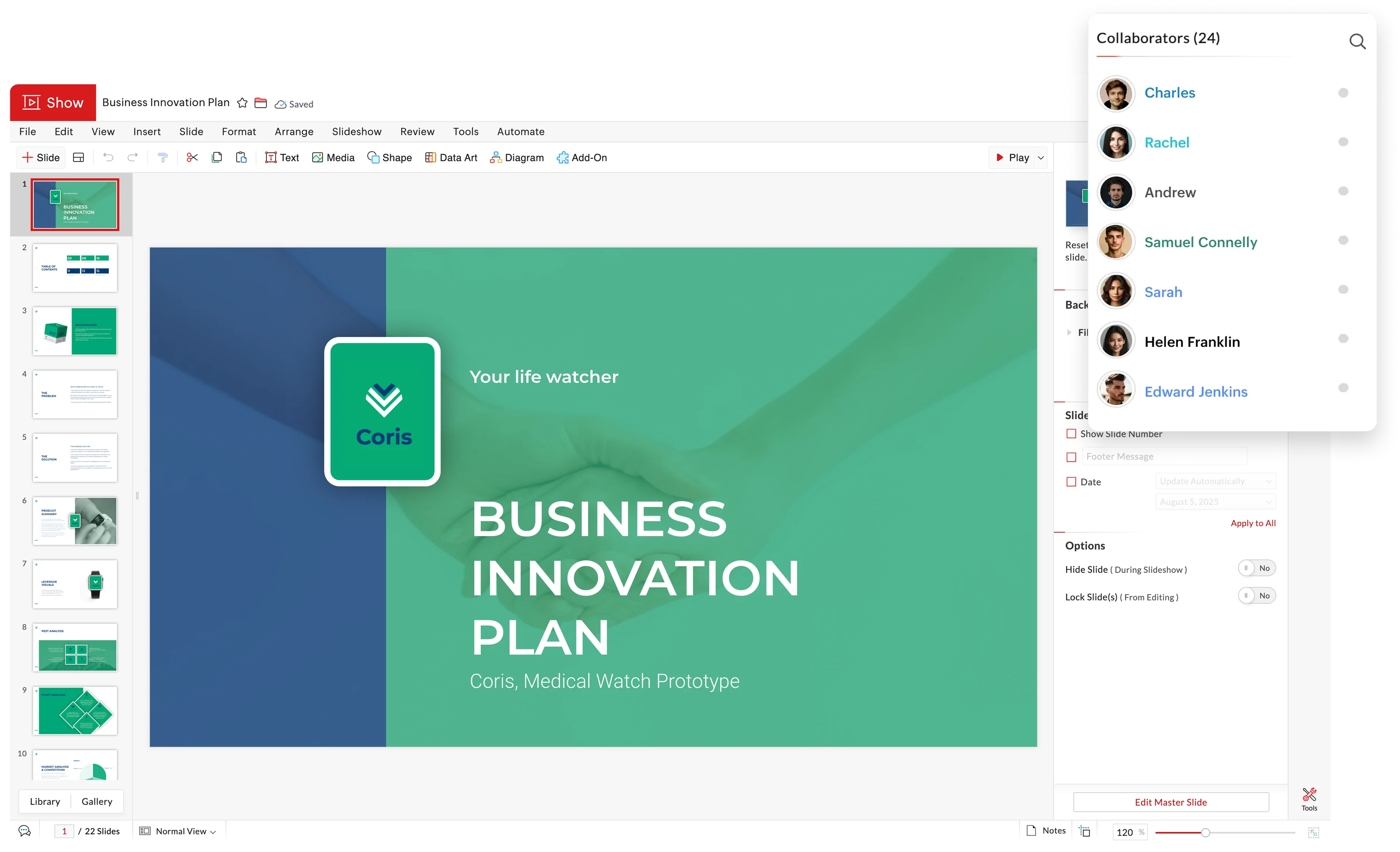1400x852 pixels.
Task: Click the Paste clipboard icon
Action: click(x=241, y=158)
